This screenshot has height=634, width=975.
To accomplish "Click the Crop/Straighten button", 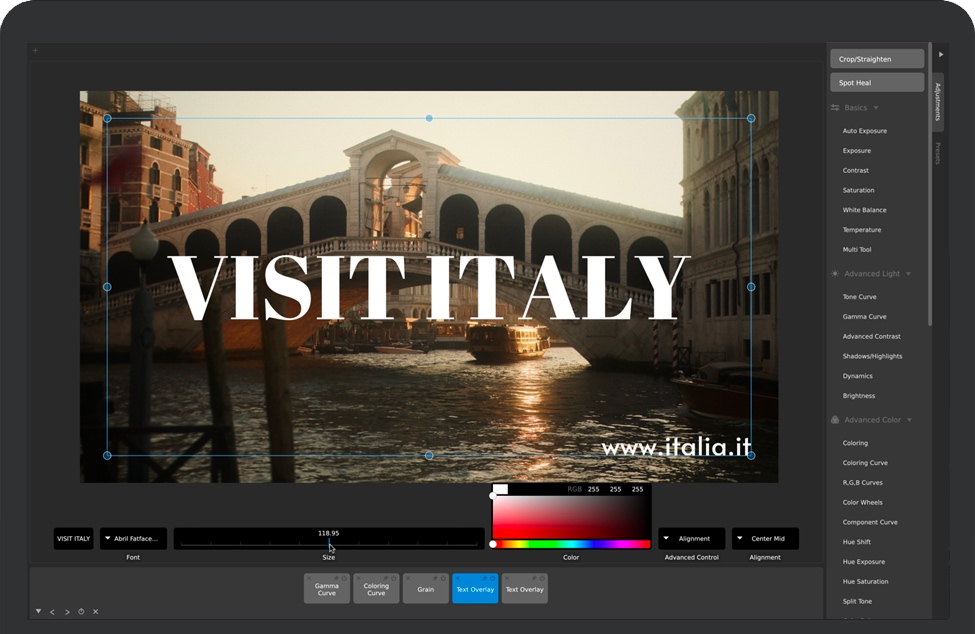I will [x=876, y=59].
